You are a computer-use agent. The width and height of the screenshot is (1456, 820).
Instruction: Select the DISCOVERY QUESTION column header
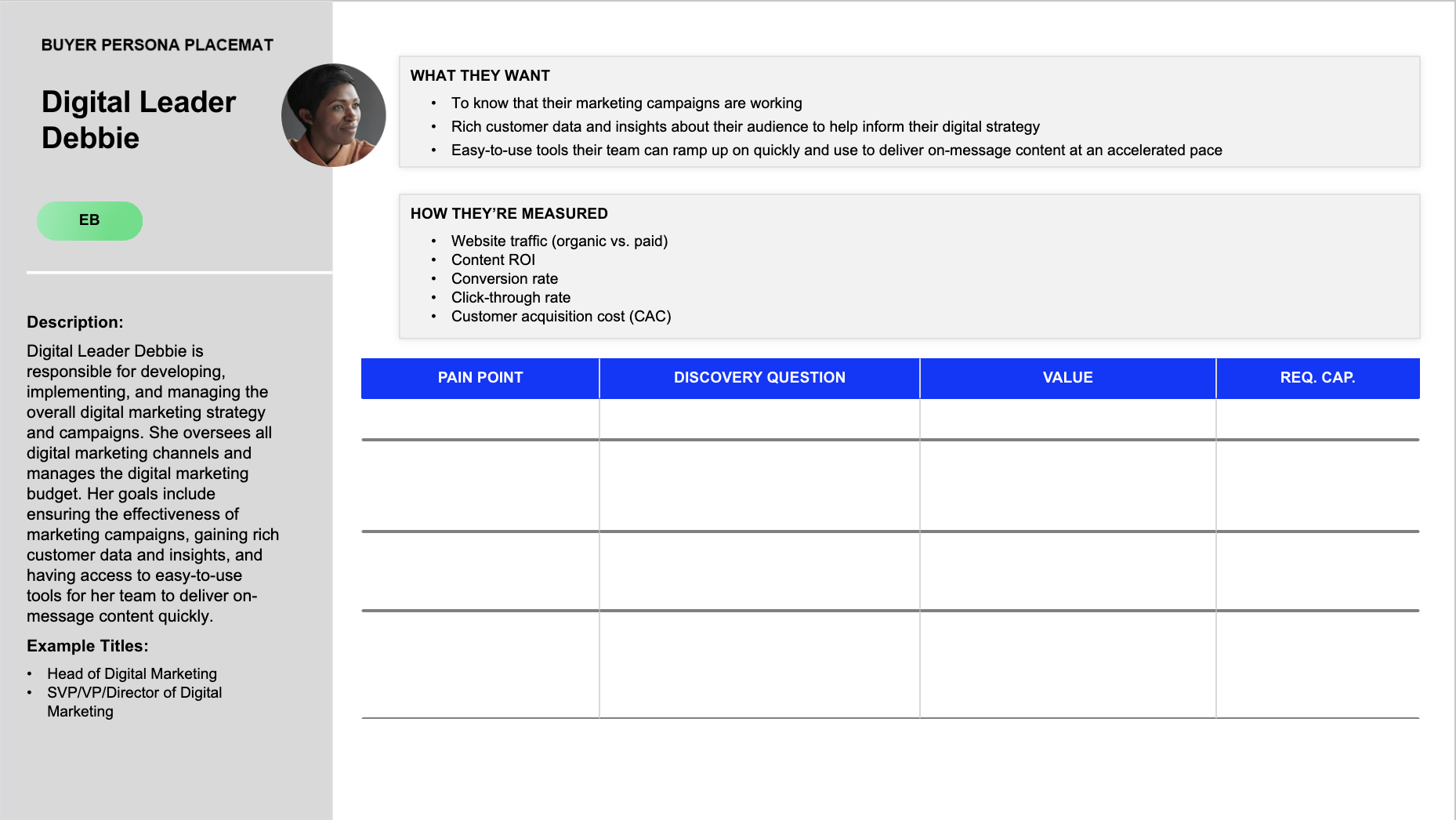759,377
